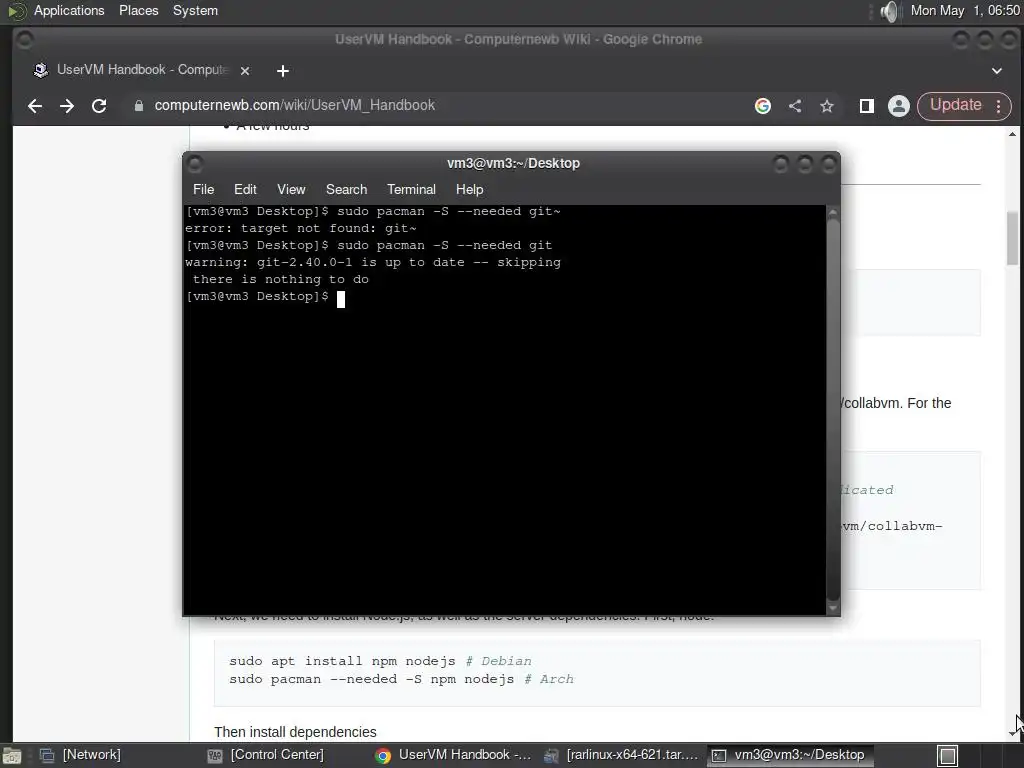Select the UserVM Handbook tab
1024x768 pixels.
142,70
